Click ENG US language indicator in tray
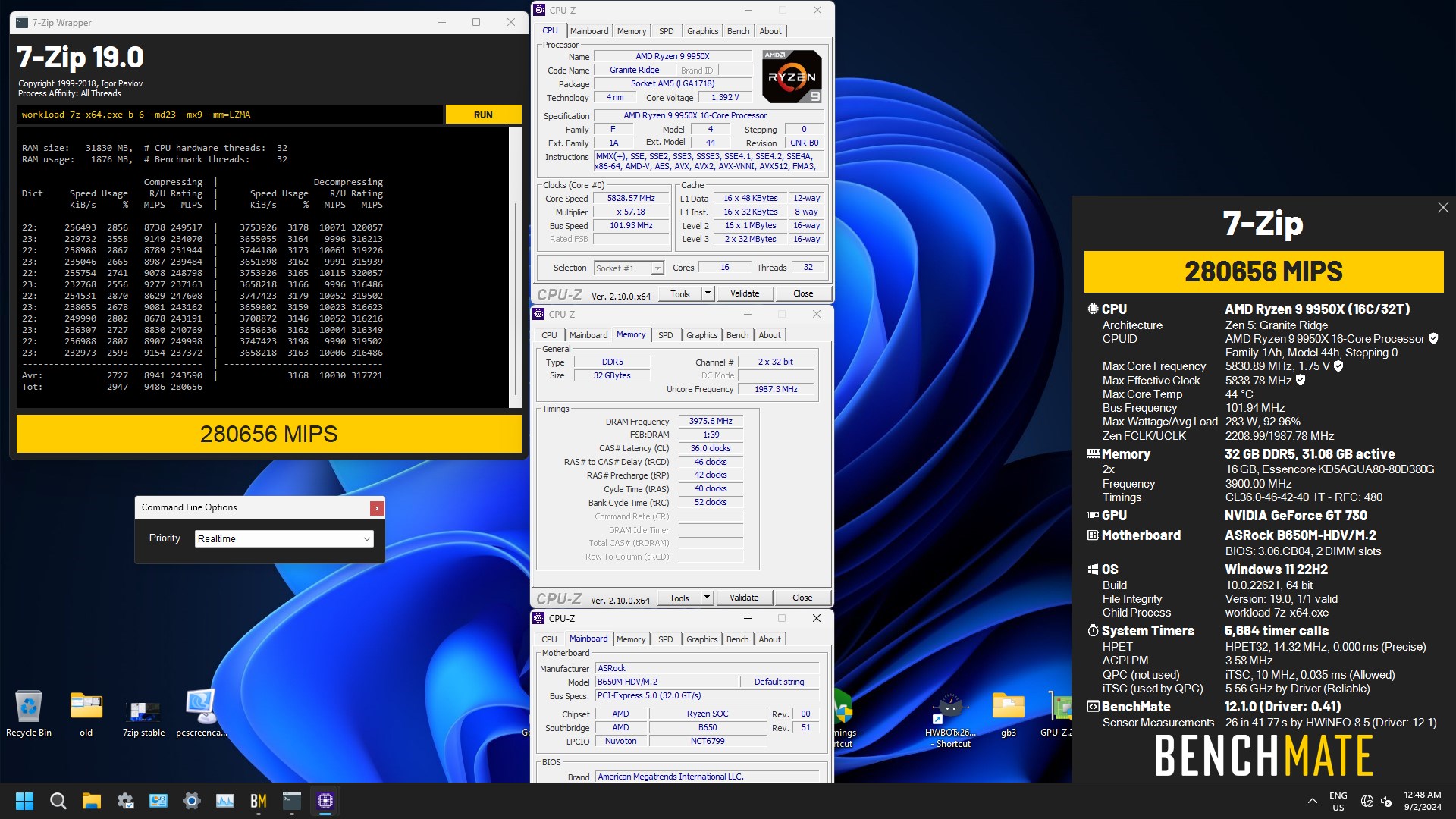1456x819 pixels. click(1338, 801)
